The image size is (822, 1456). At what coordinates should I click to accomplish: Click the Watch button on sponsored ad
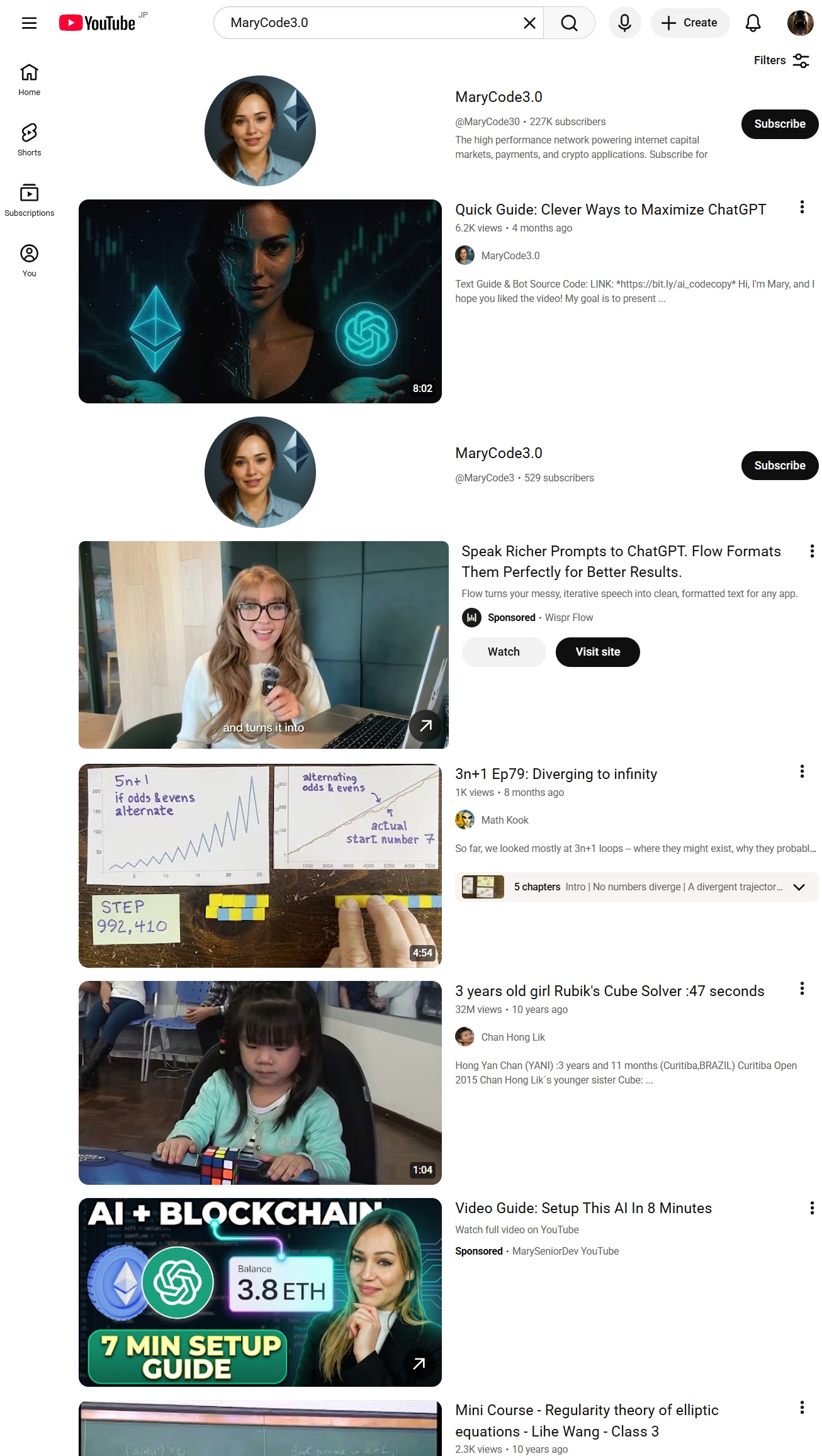pyautogui.click(x=504, y=652)
